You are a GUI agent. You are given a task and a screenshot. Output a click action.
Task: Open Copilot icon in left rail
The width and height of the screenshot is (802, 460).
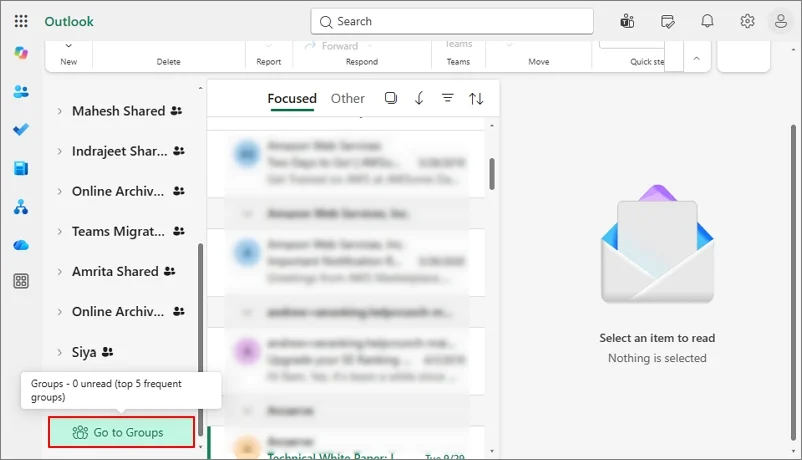pos(21,53)
